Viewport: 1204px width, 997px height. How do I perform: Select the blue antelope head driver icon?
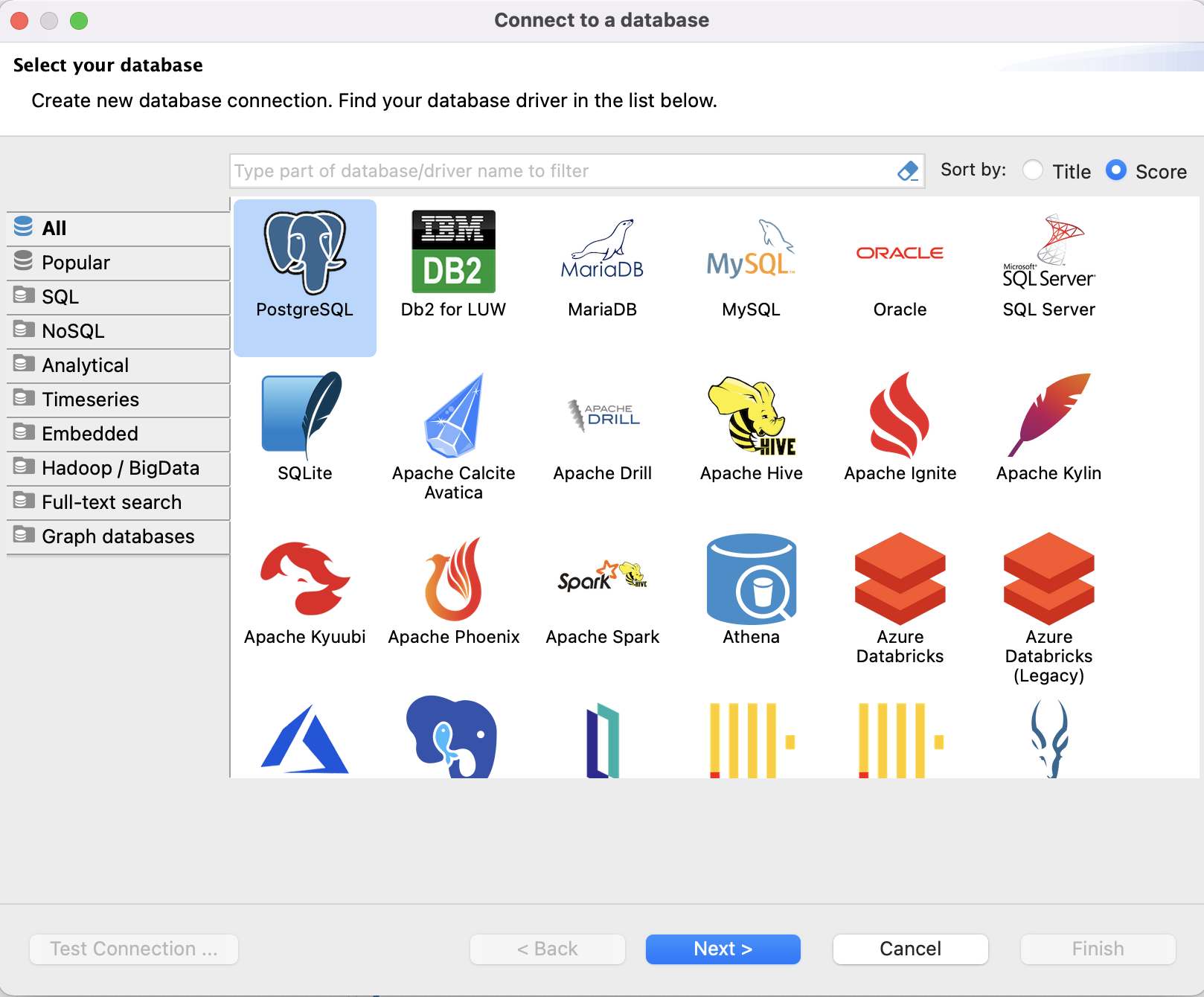click(x=1049, y=740)
